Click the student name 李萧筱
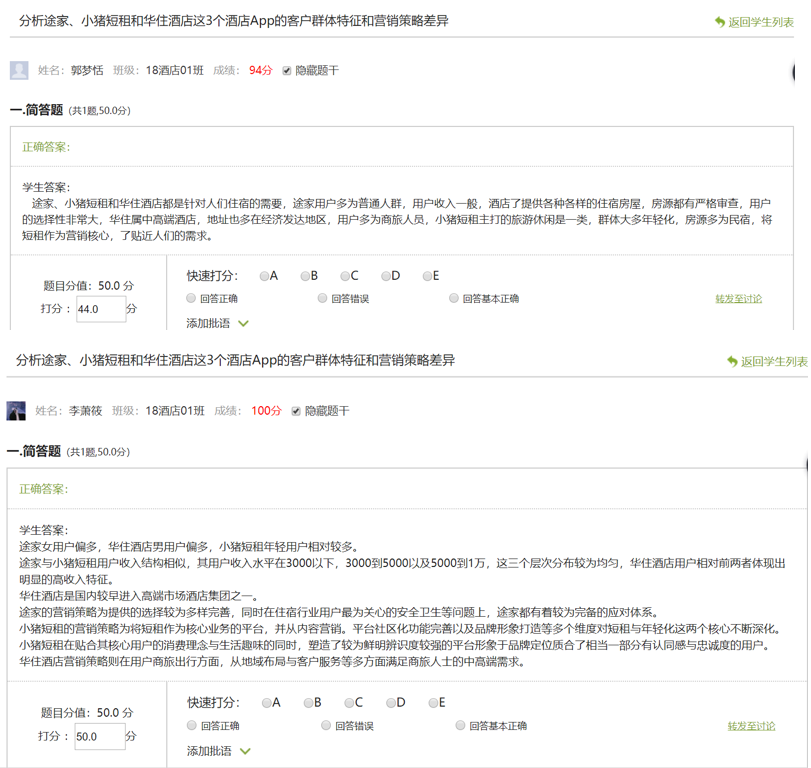 point(85,411)
